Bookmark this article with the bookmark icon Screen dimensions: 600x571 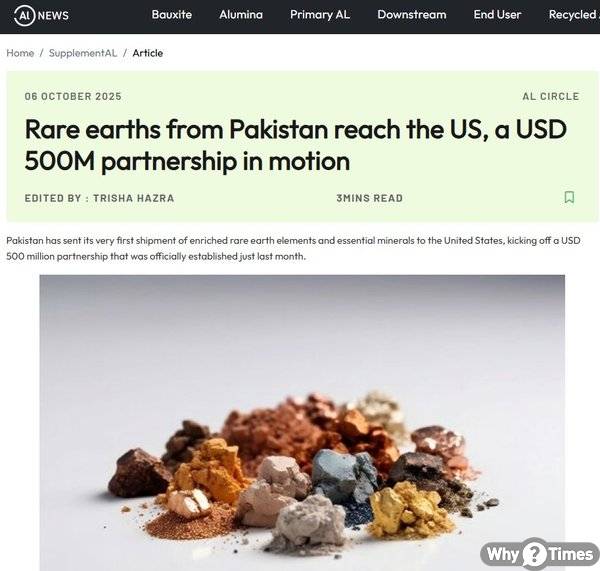pos(569,197)
